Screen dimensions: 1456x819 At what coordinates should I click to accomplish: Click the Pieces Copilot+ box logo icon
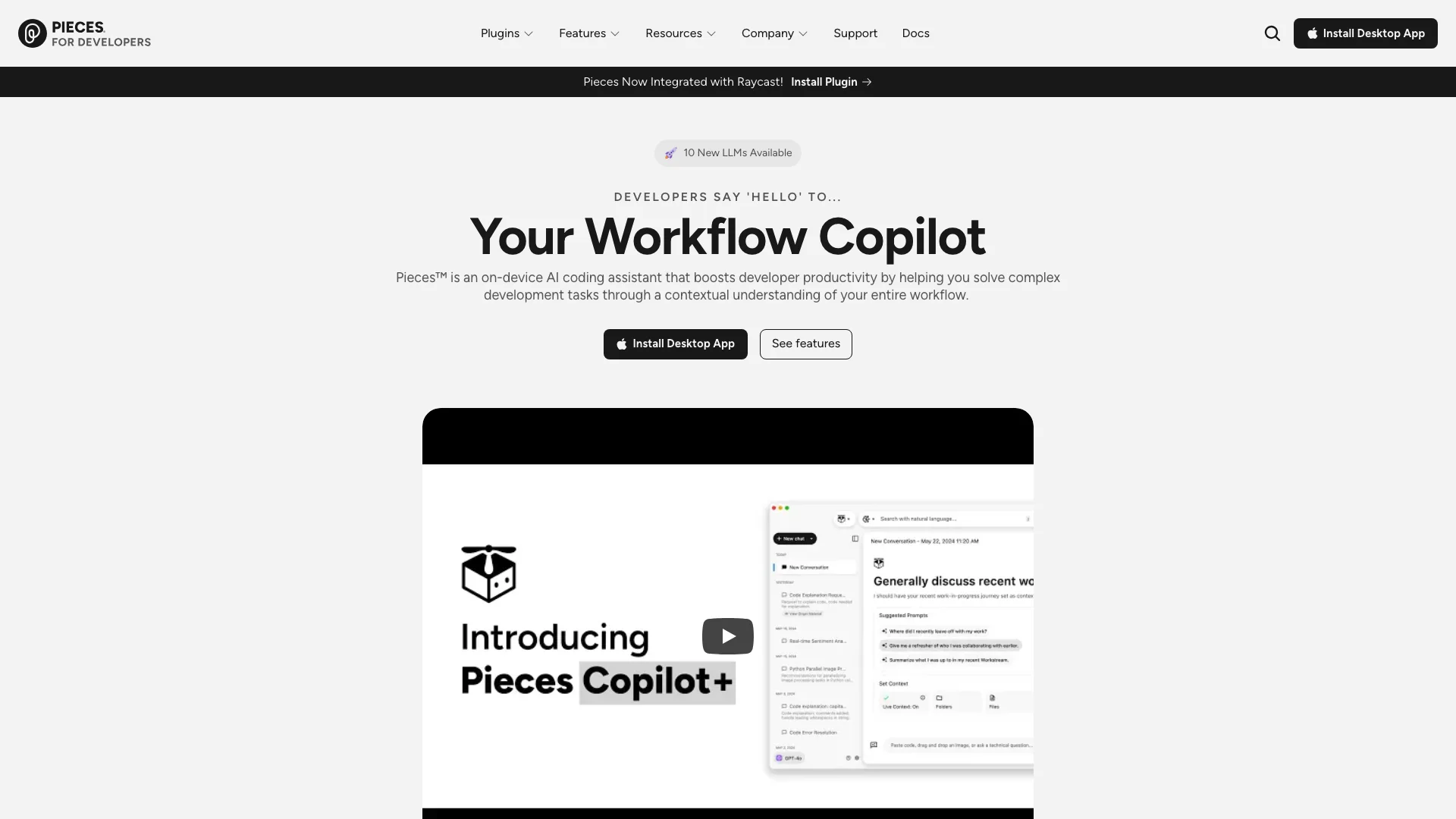pos(489,574)
